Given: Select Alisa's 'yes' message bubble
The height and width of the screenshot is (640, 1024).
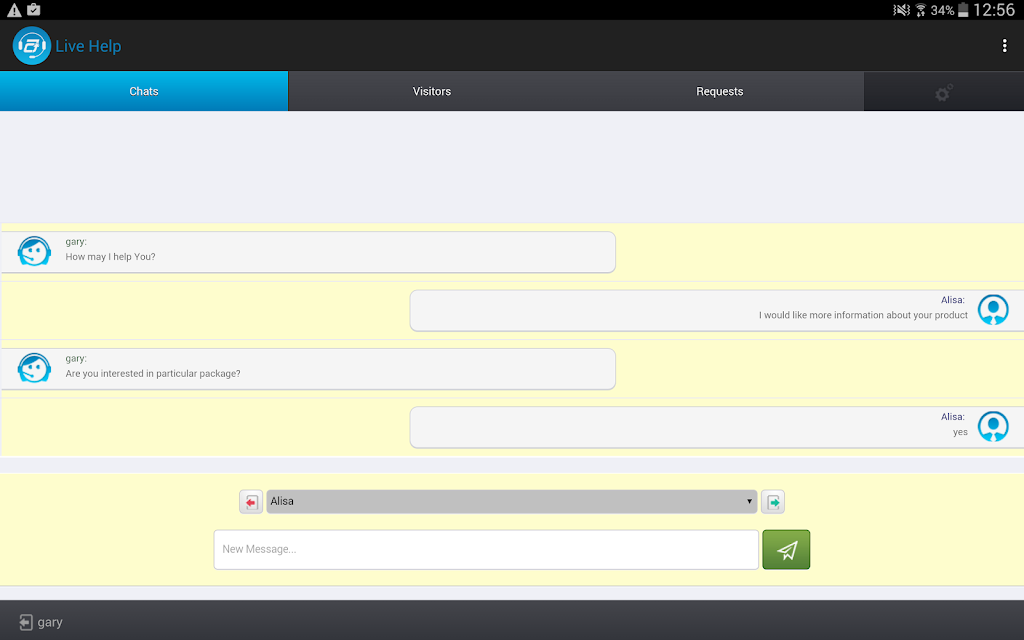Looking at the screenshot, I should (x=716, y=428).
